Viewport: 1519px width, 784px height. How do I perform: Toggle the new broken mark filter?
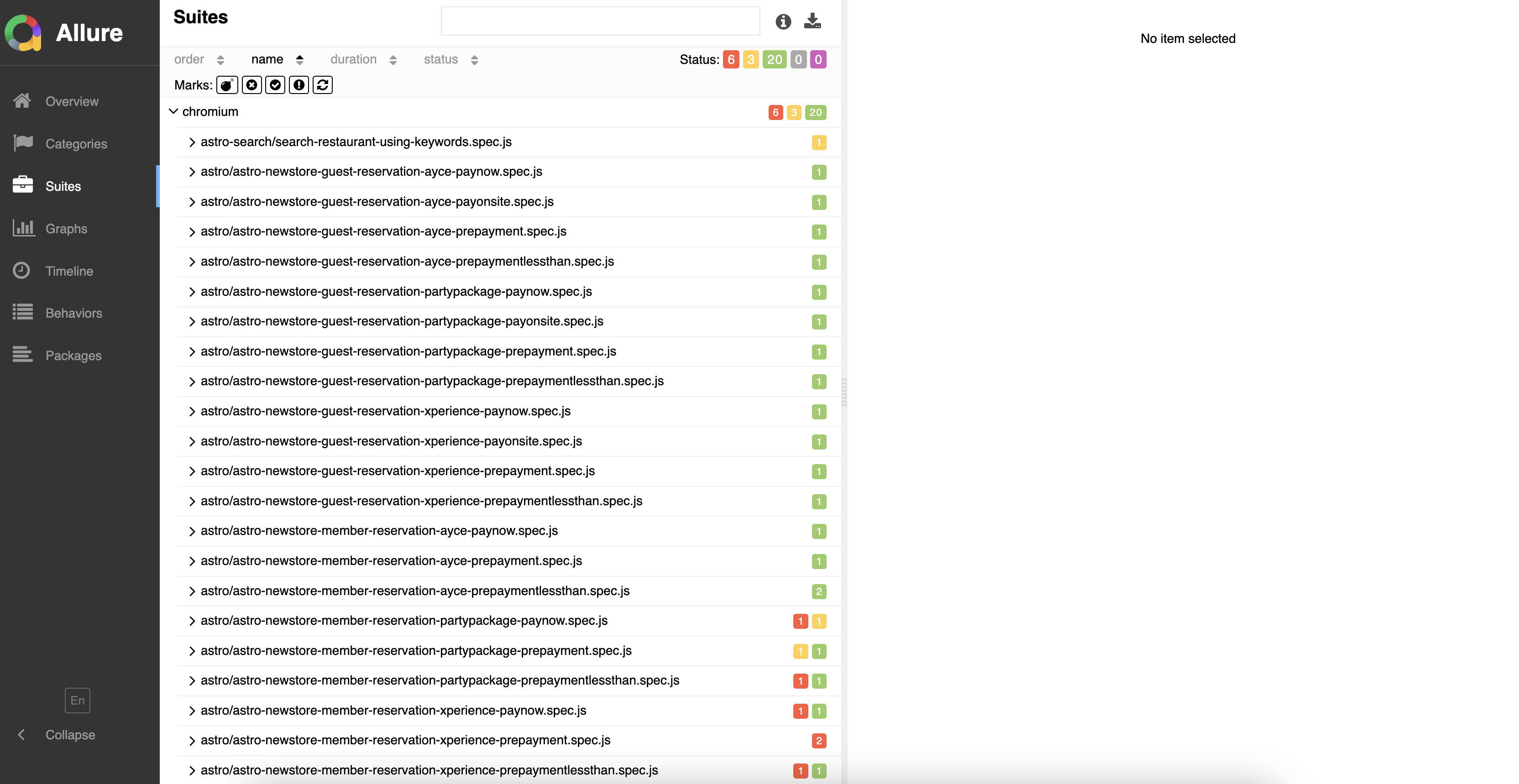point(299,85)
